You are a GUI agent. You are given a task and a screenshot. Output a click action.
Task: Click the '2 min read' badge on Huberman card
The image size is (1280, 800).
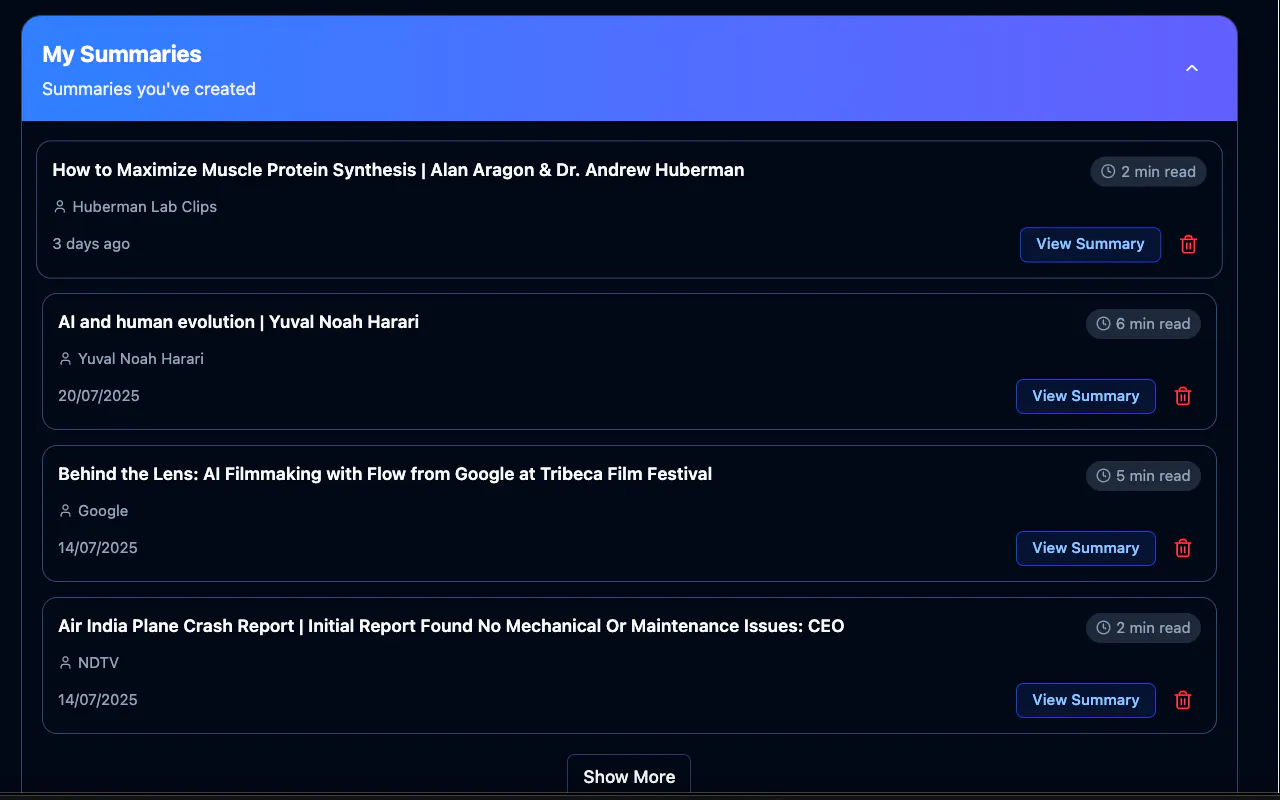[1148, 172]
